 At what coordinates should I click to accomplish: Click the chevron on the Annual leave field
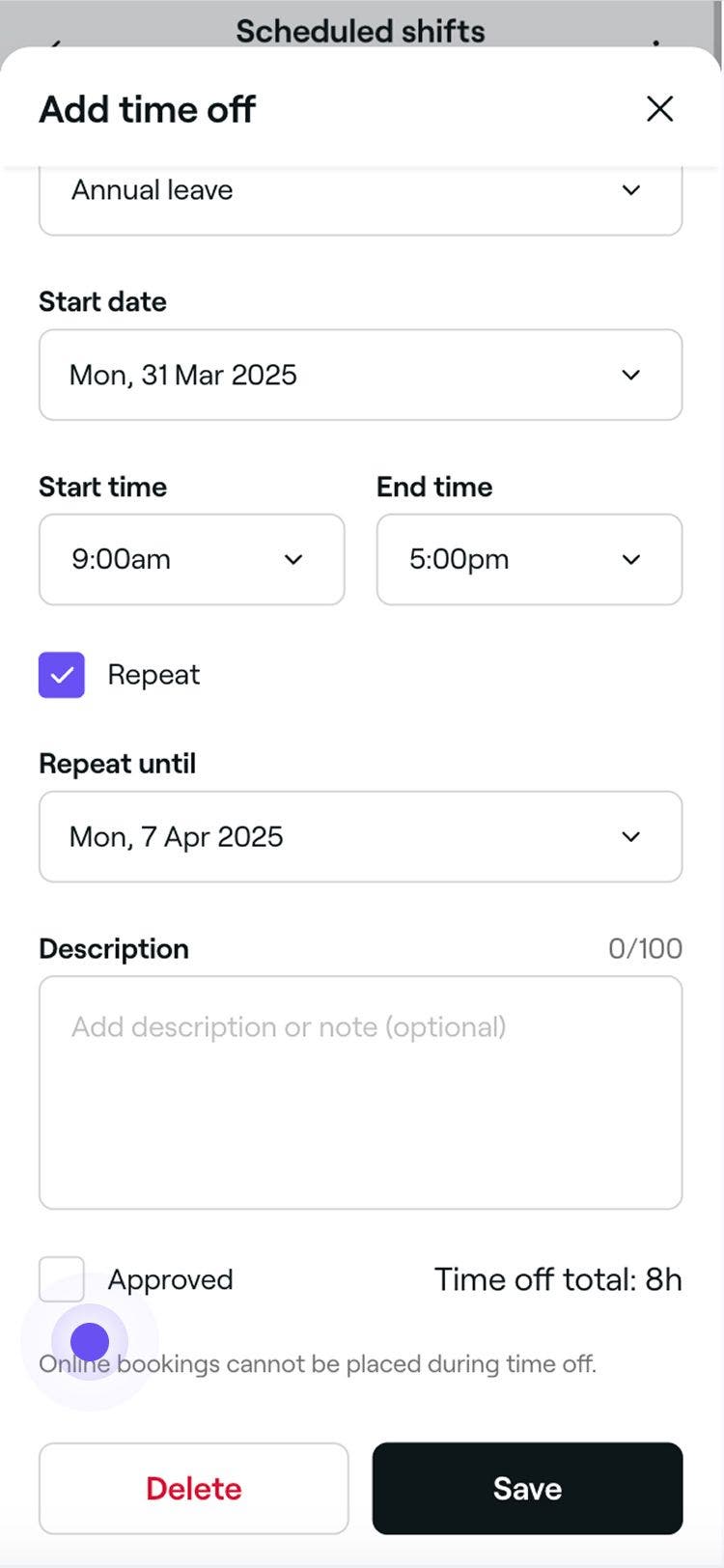click(x=630, y=190)
